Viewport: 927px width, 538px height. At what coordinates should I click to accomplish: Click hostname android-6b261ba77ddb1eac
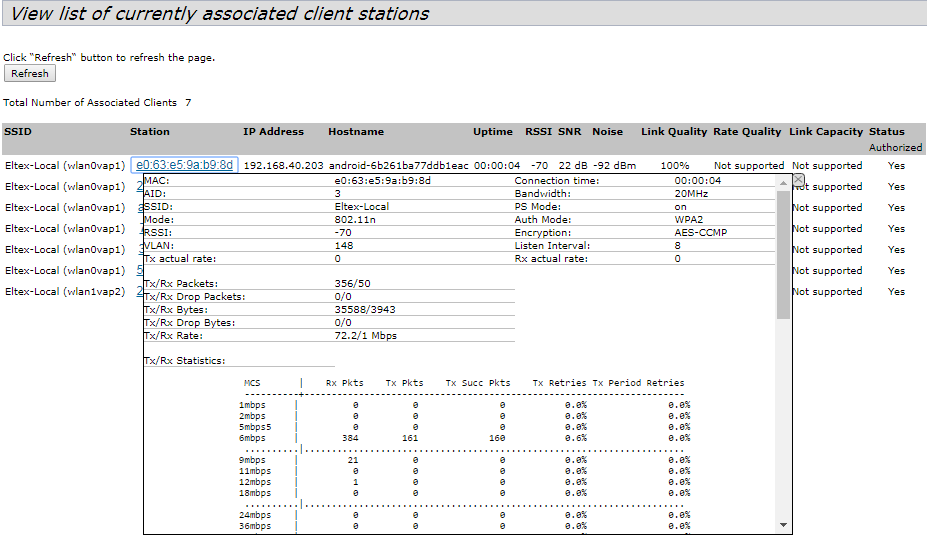pyautogui.click(x=398, y=165)
